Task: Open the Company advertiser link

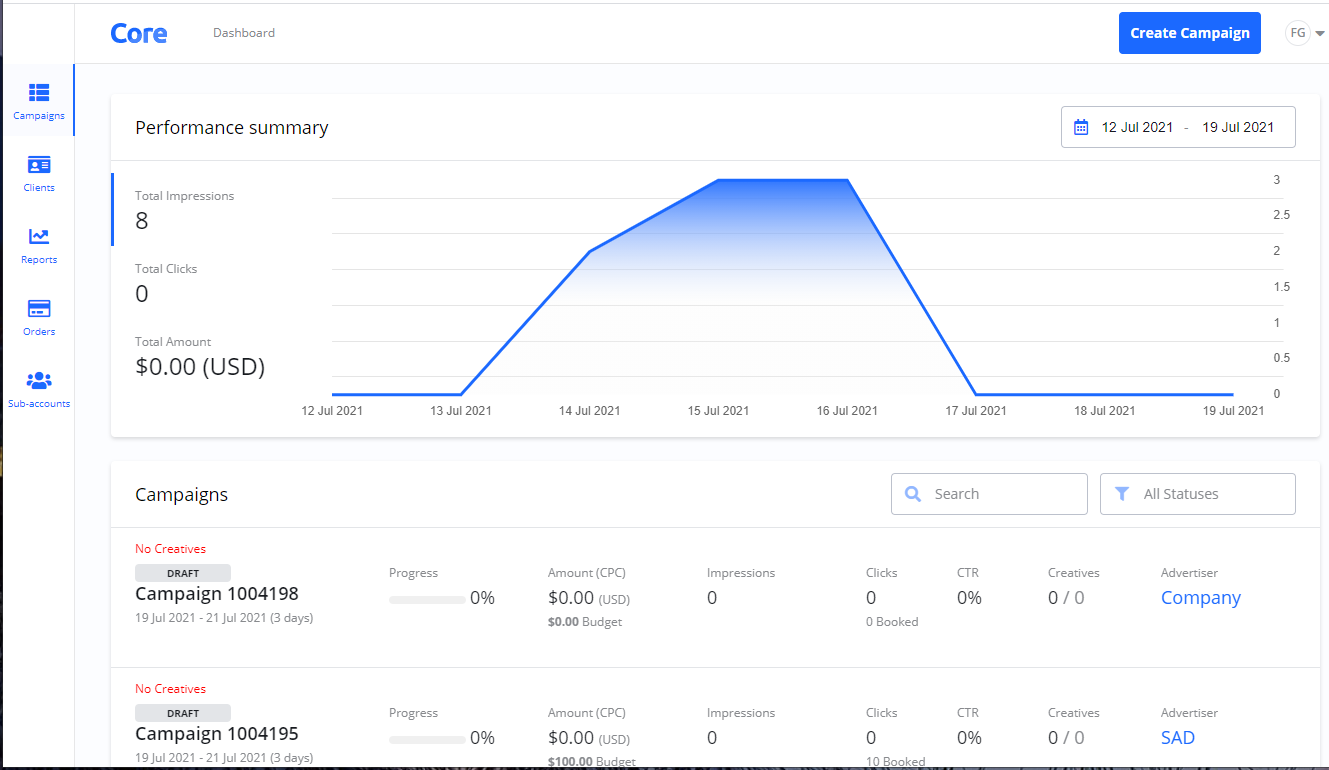Action: coord(1201,598)
